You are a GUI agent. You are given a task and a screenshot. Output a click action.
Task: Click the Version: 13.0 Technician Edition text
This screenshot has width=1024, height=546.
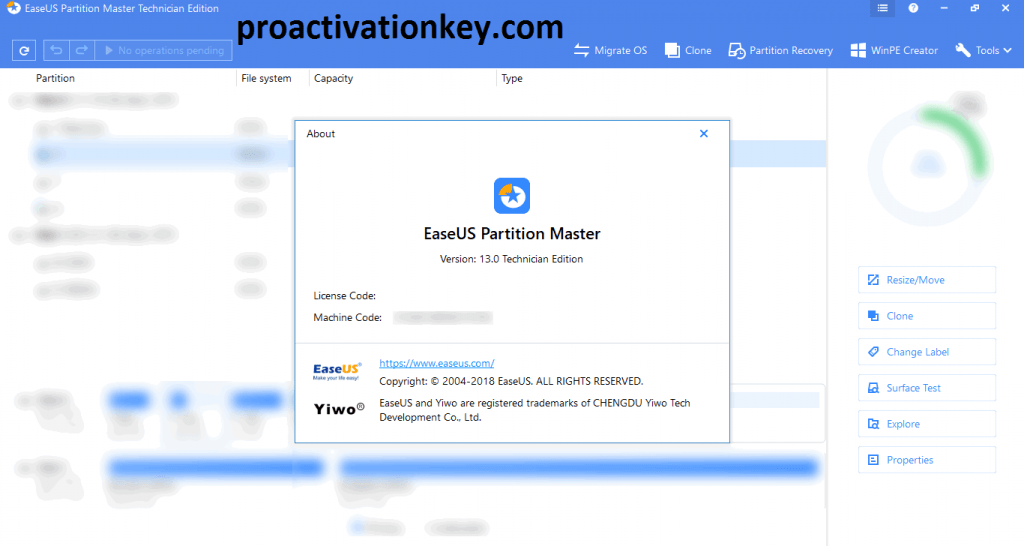[511, 259]
